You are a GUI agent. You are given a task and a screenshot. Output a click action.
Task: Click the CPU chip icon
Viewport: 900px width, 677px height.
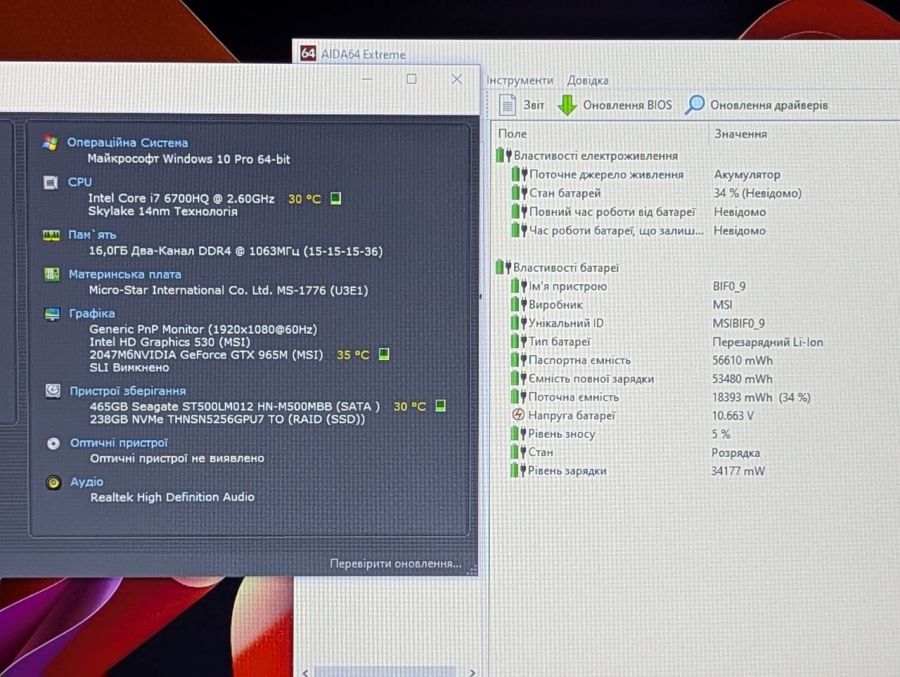[x=51, y=183]
